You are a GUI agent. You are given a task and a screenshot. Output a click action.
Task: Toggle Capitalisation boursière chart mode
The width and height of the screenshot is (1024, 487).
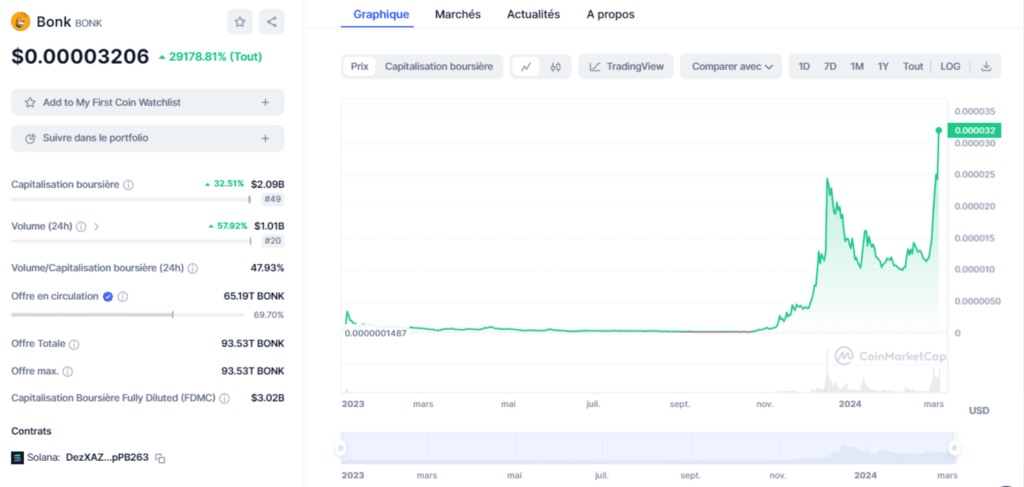[x=439, y=67]
